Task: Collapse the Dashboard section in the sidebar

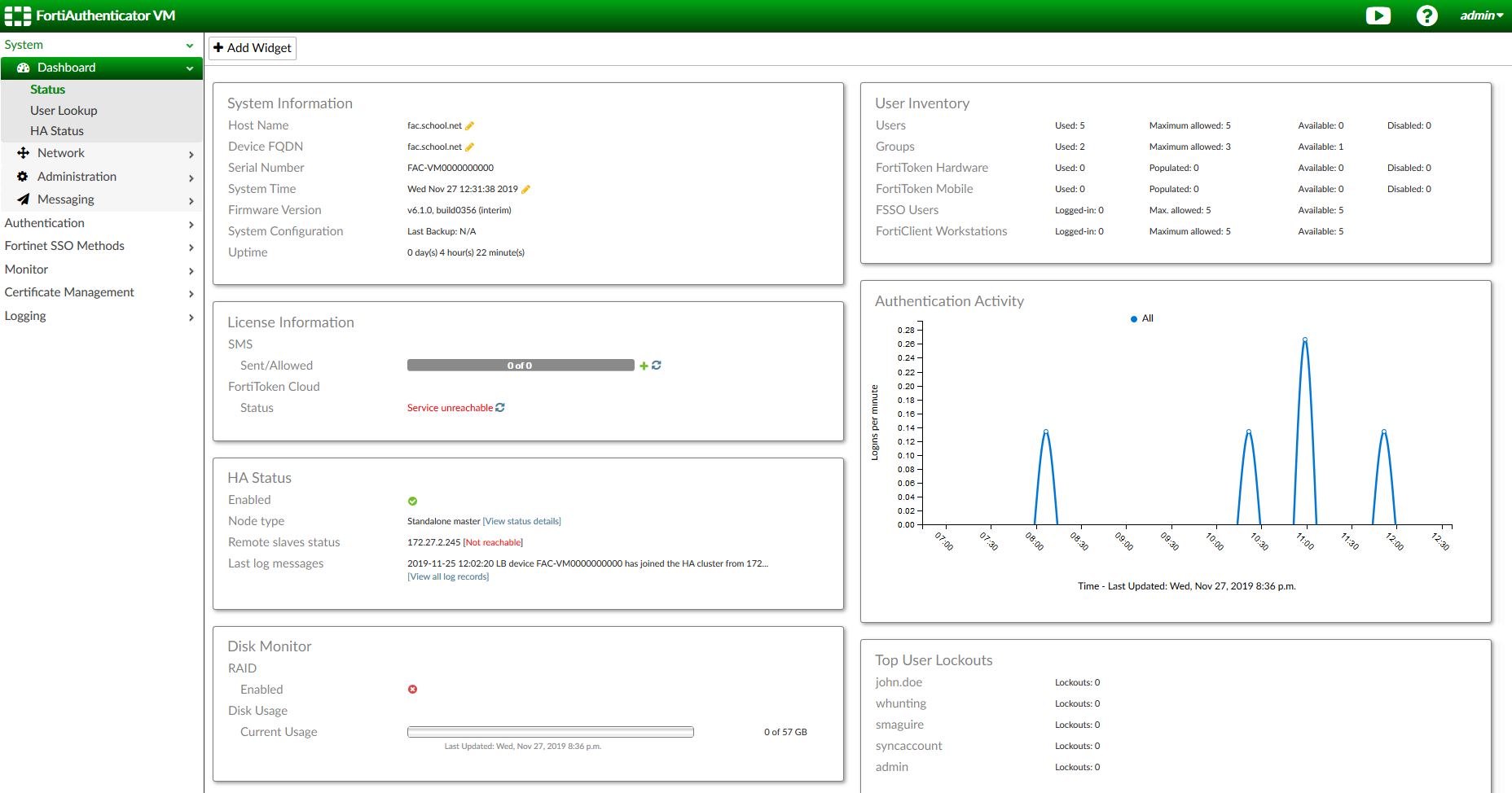Action: click(190, 68)
